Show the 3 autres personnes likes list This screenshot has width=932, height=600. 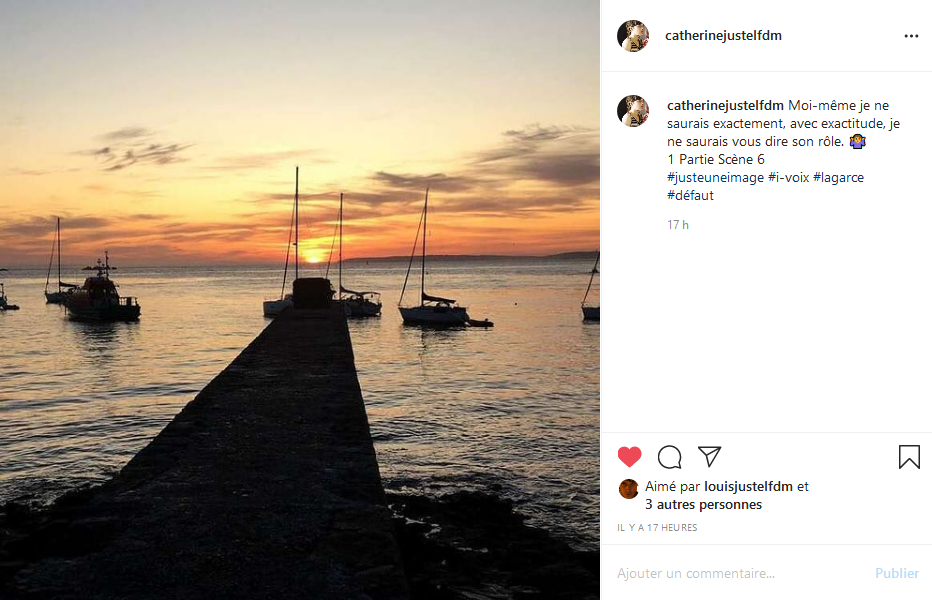pos(703,505)
